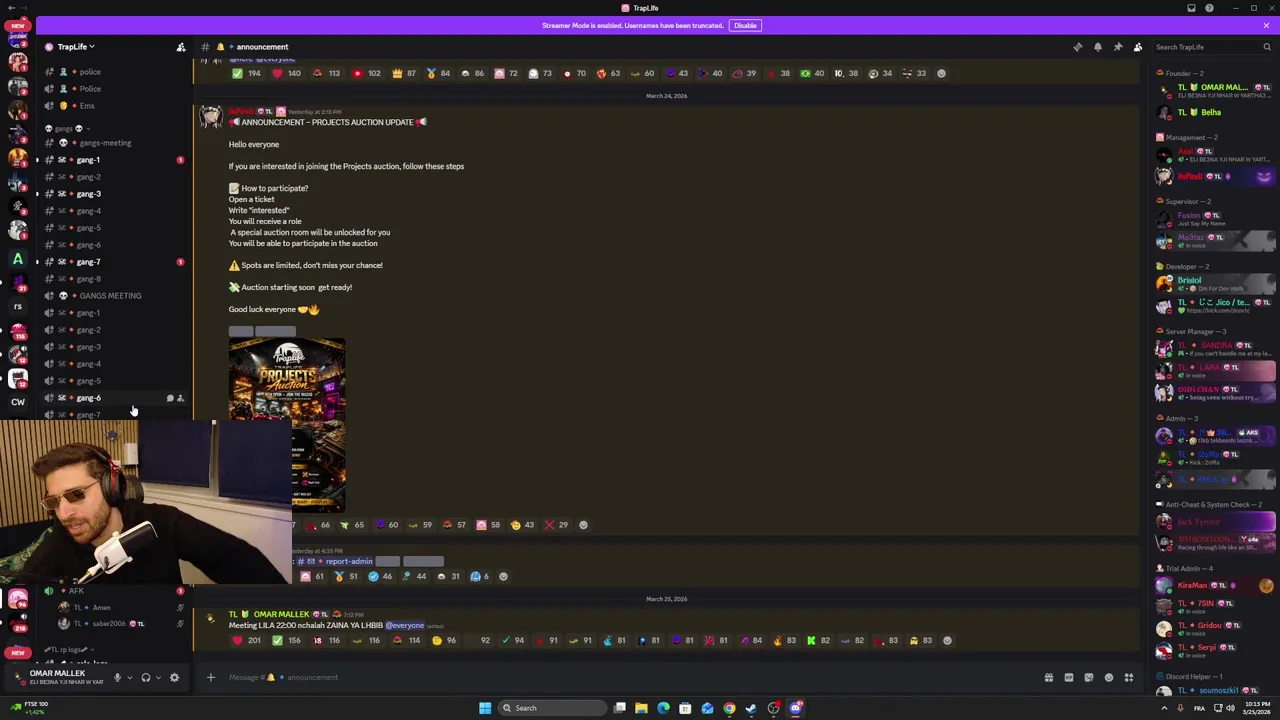
Task: Click Disable streamer mode button
Action: tap(745, 25)
